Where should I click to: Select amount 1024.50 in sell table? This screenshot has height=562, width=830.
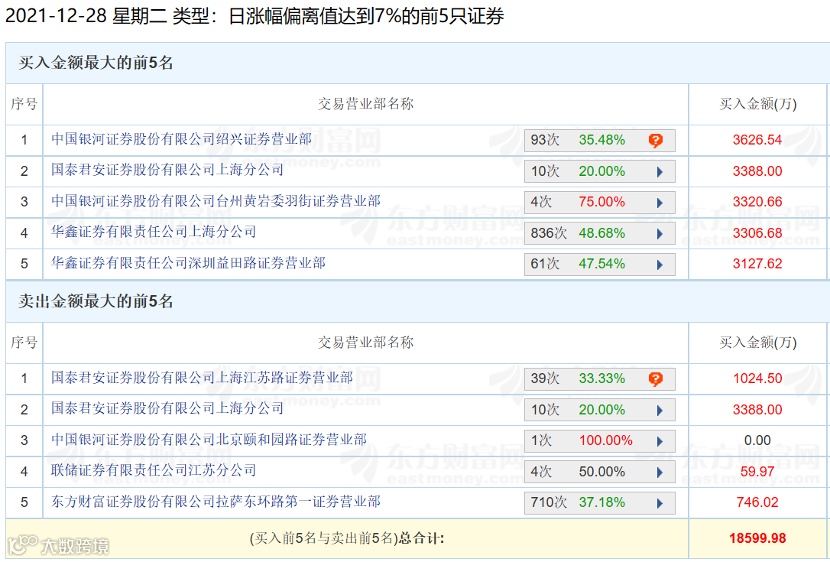point(757,378)
